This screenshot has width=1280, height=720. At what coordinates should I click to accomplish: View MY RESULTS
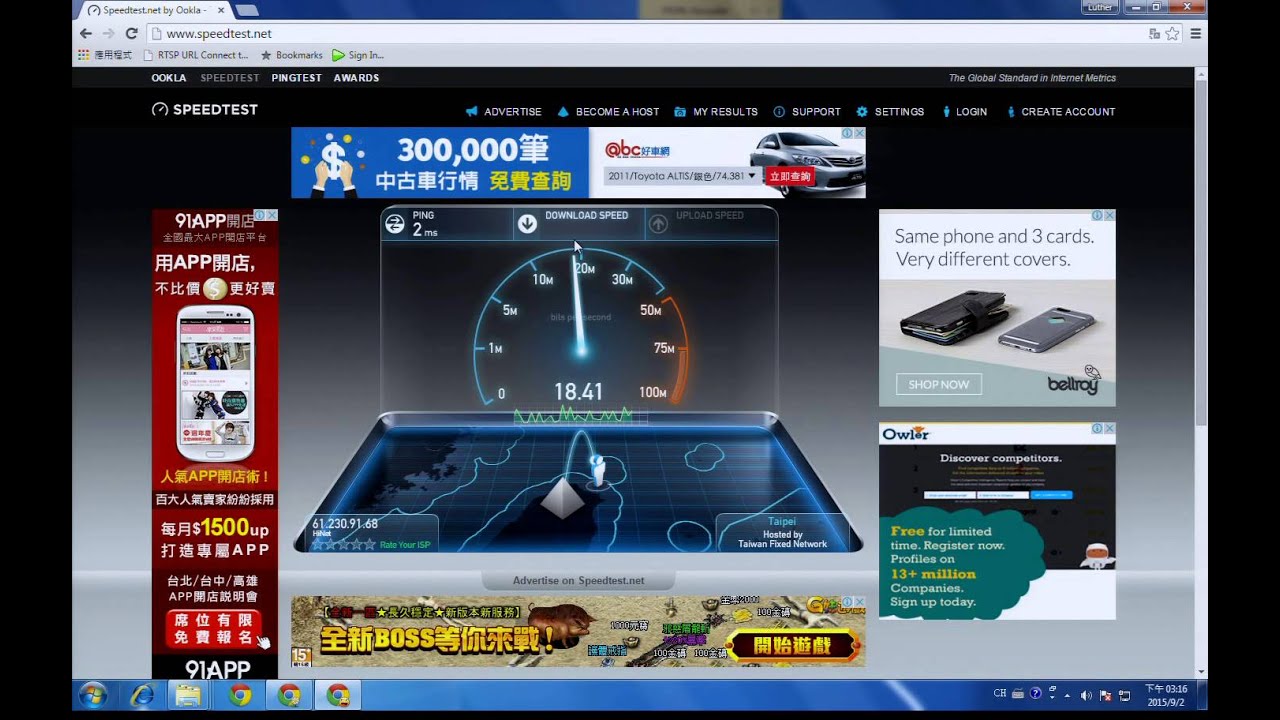point(716,112)
